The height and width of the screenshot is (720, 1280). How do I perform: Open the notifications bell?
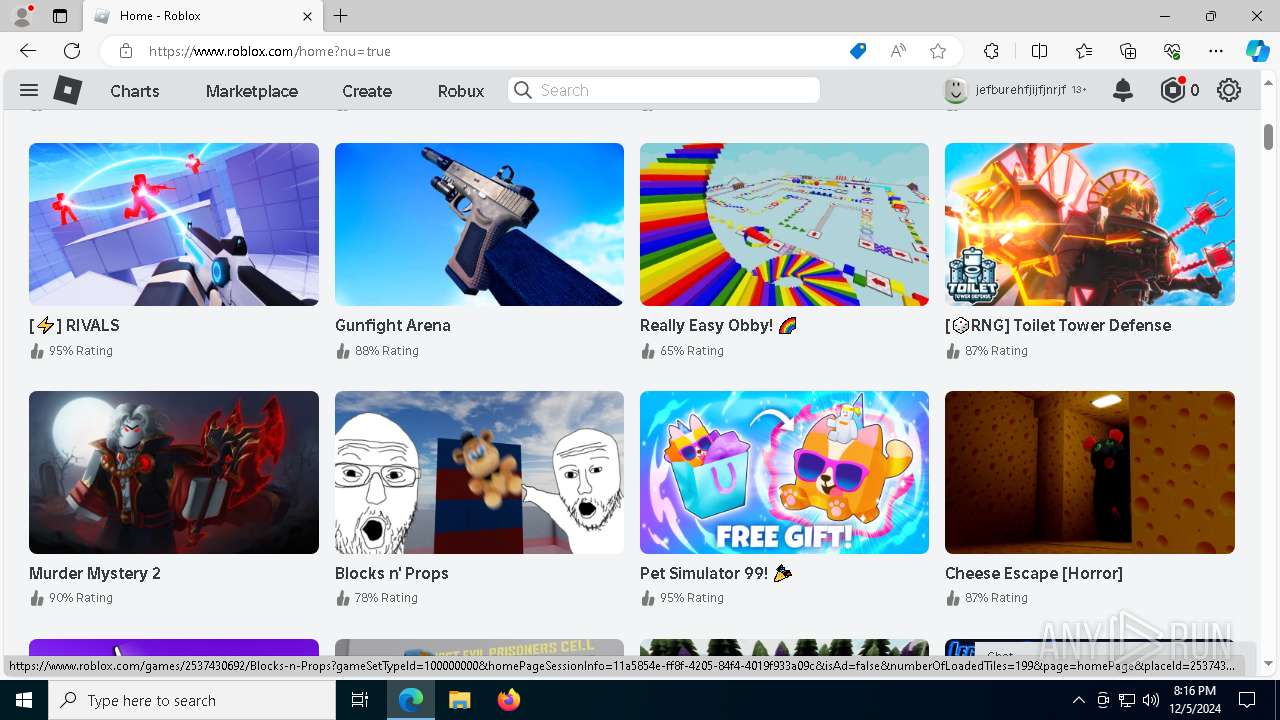coord(1123,90)
